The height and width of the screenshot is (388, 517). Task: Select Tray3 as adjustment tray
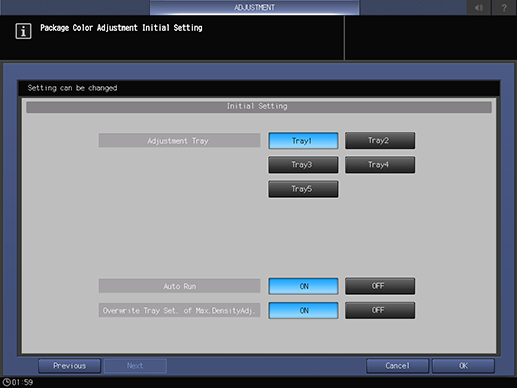(x=303, y=165)
